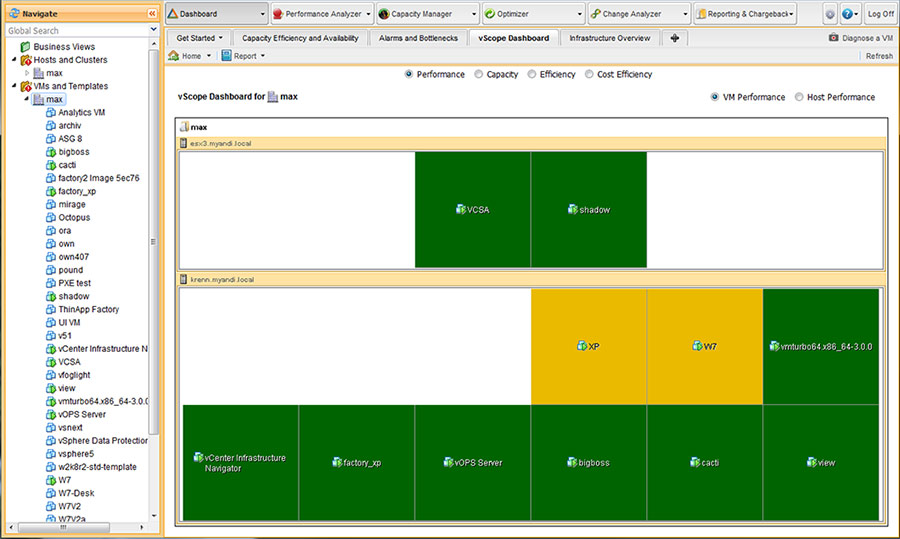
Task: Click the Diagnose a VM label
Action: tap(867, 38)
